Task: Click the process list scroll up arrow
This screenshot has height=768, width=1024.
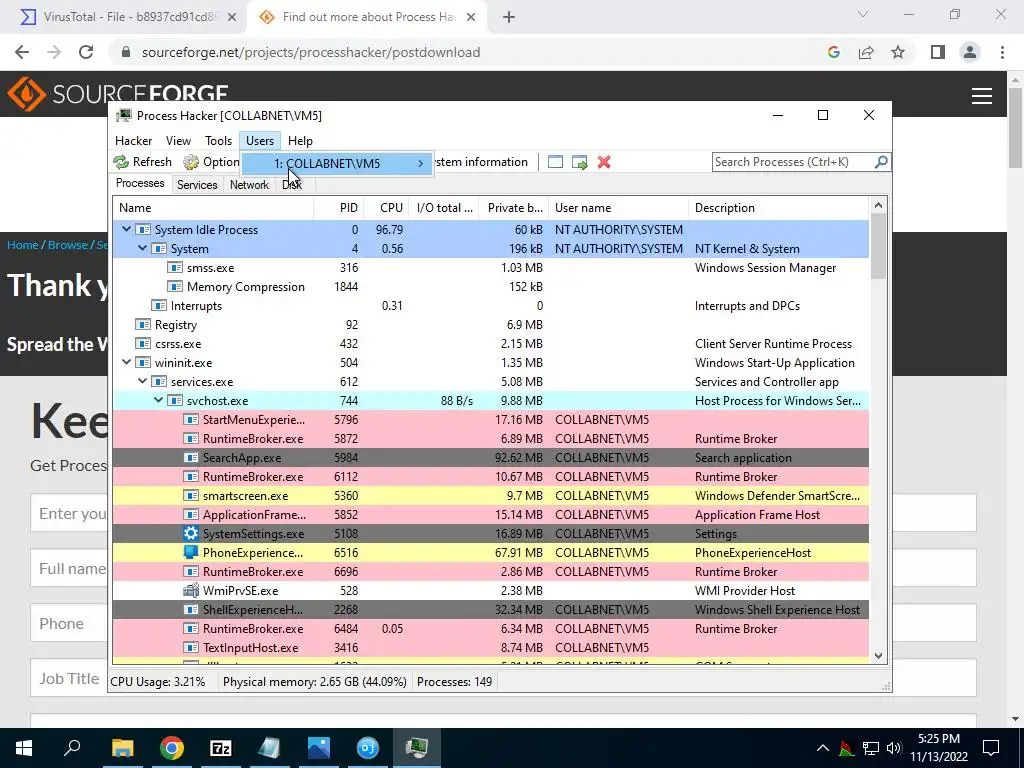Action: [878, 206]
